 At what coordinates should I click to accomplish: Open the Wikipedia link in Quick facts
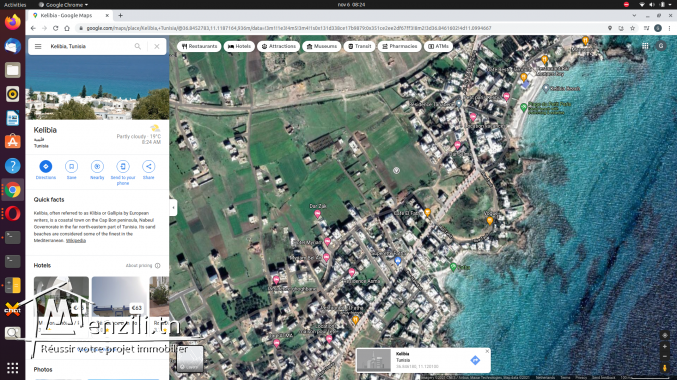(76, 241)
